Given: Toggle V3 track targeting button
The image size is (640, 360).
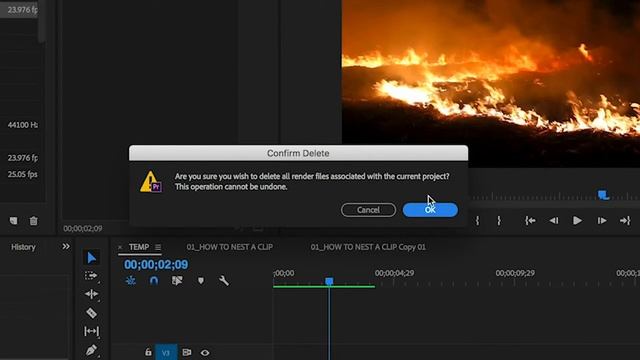Looking at the screenshot, I should click(x=166, y=353).
